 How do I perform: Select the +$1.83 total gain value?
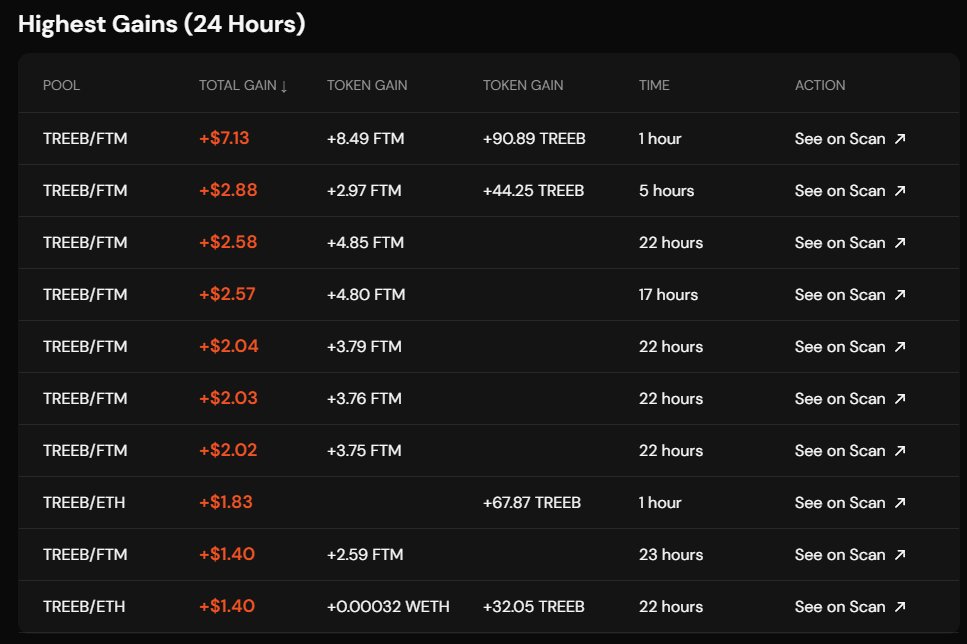[226, 502]
